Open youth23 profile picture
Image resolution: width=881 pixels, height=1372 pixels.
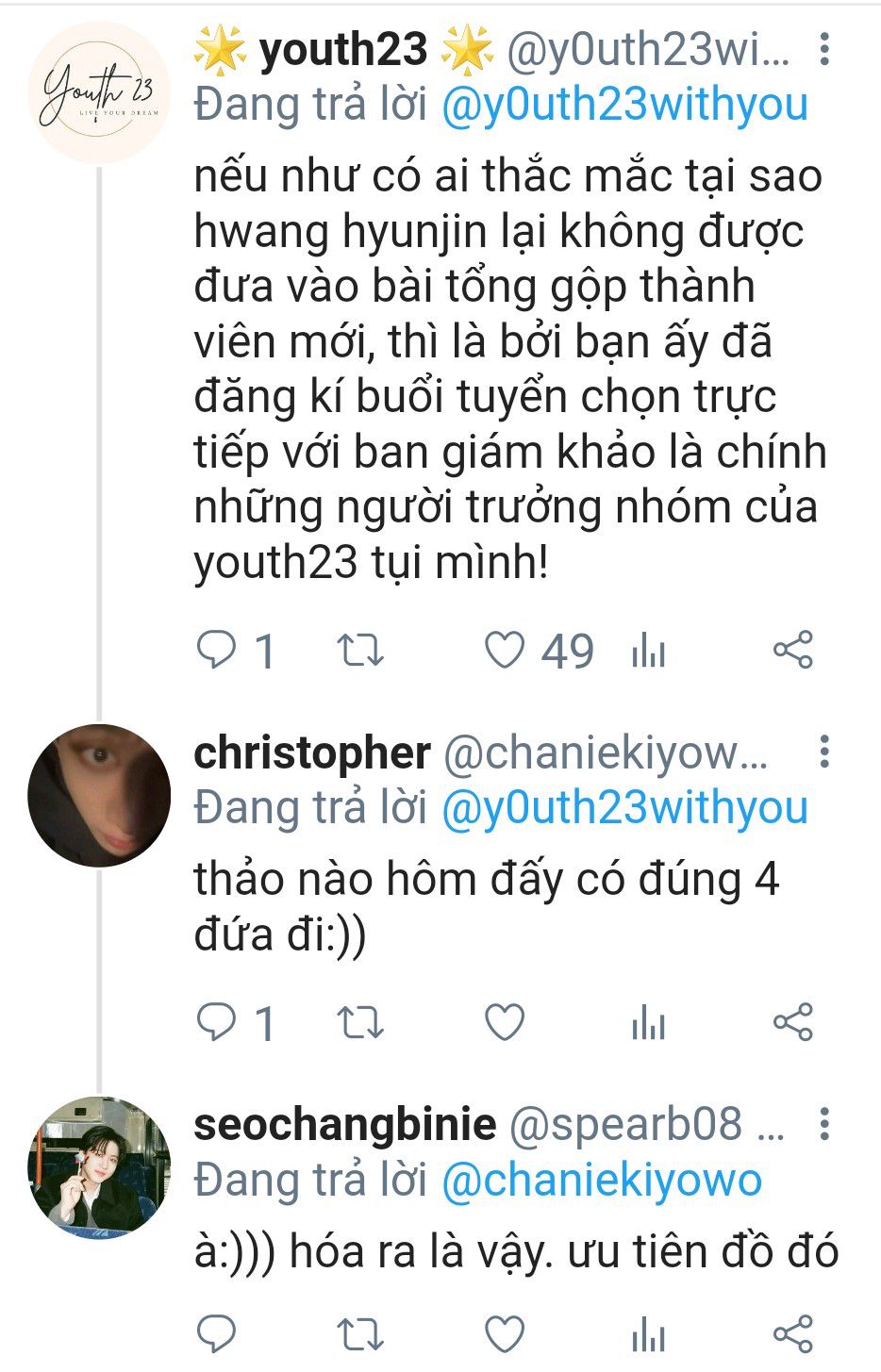point(99,93)
